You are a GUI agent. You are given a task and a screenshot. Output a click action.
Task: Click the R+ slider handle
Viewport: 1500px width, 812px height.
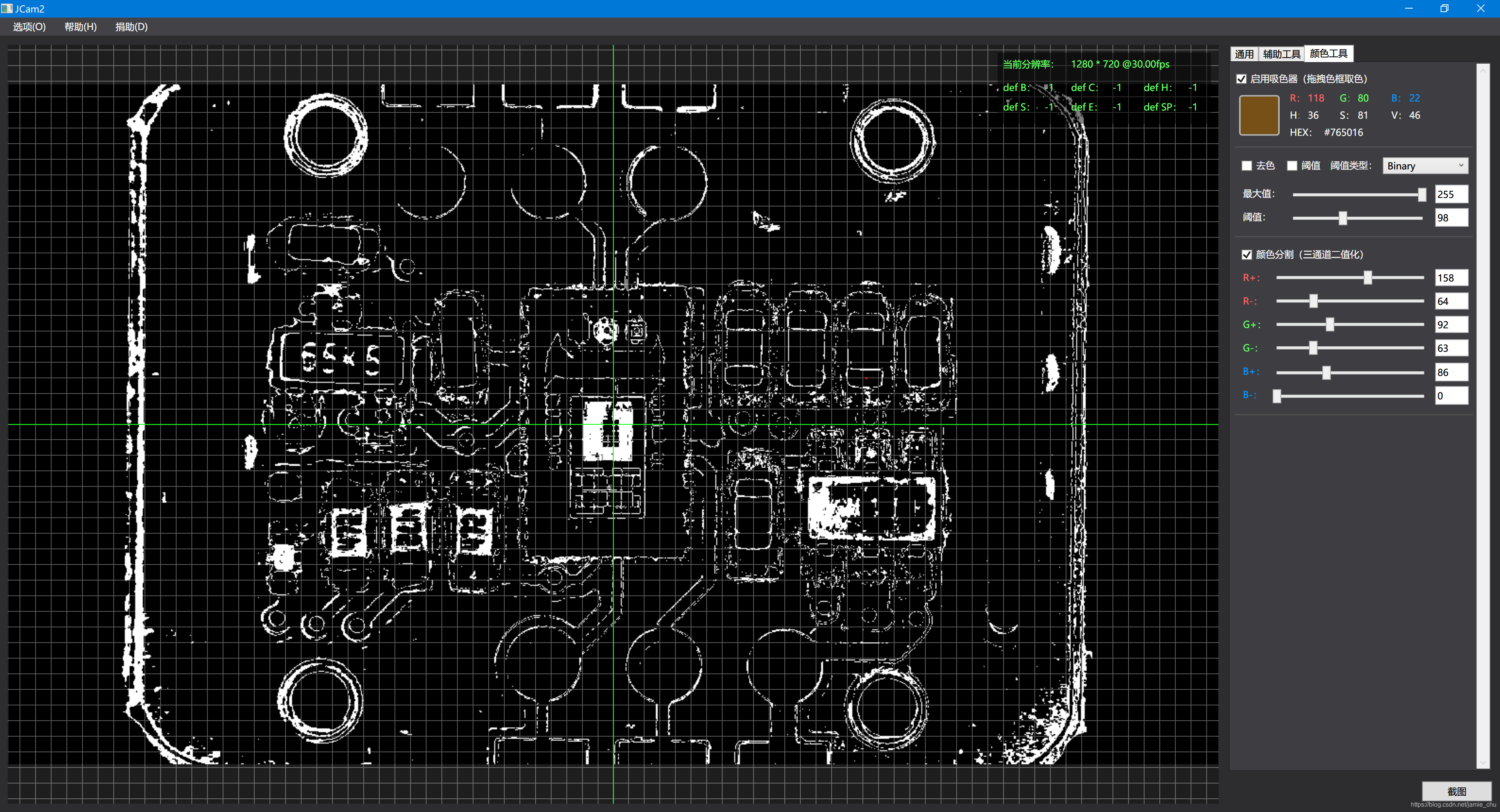[x=1368, y=278]
